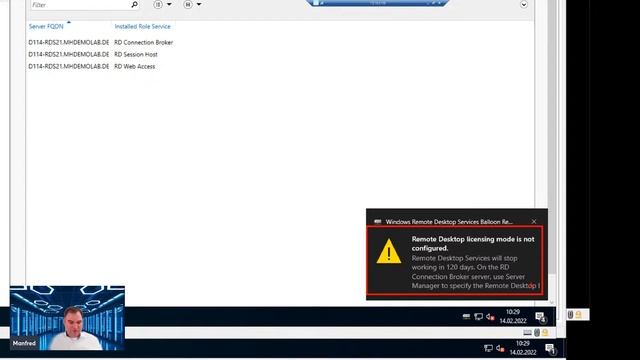Click the icon left of balloon notification title
640x360 pixels.
click(x=378, y=222)
